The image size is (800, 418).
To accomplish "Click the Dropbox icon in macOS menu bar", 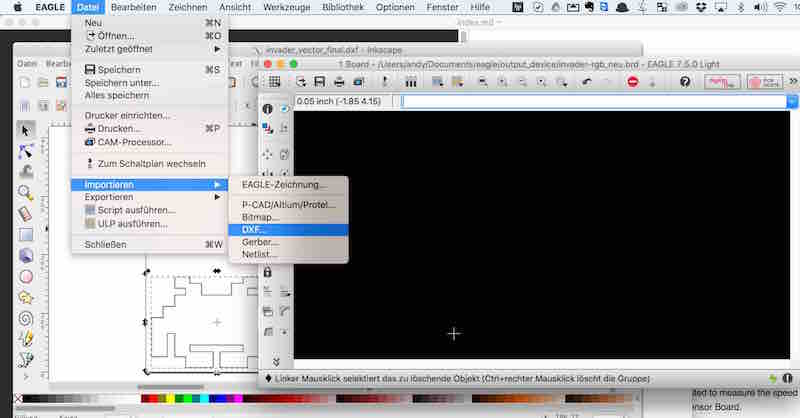I will 702,7.
